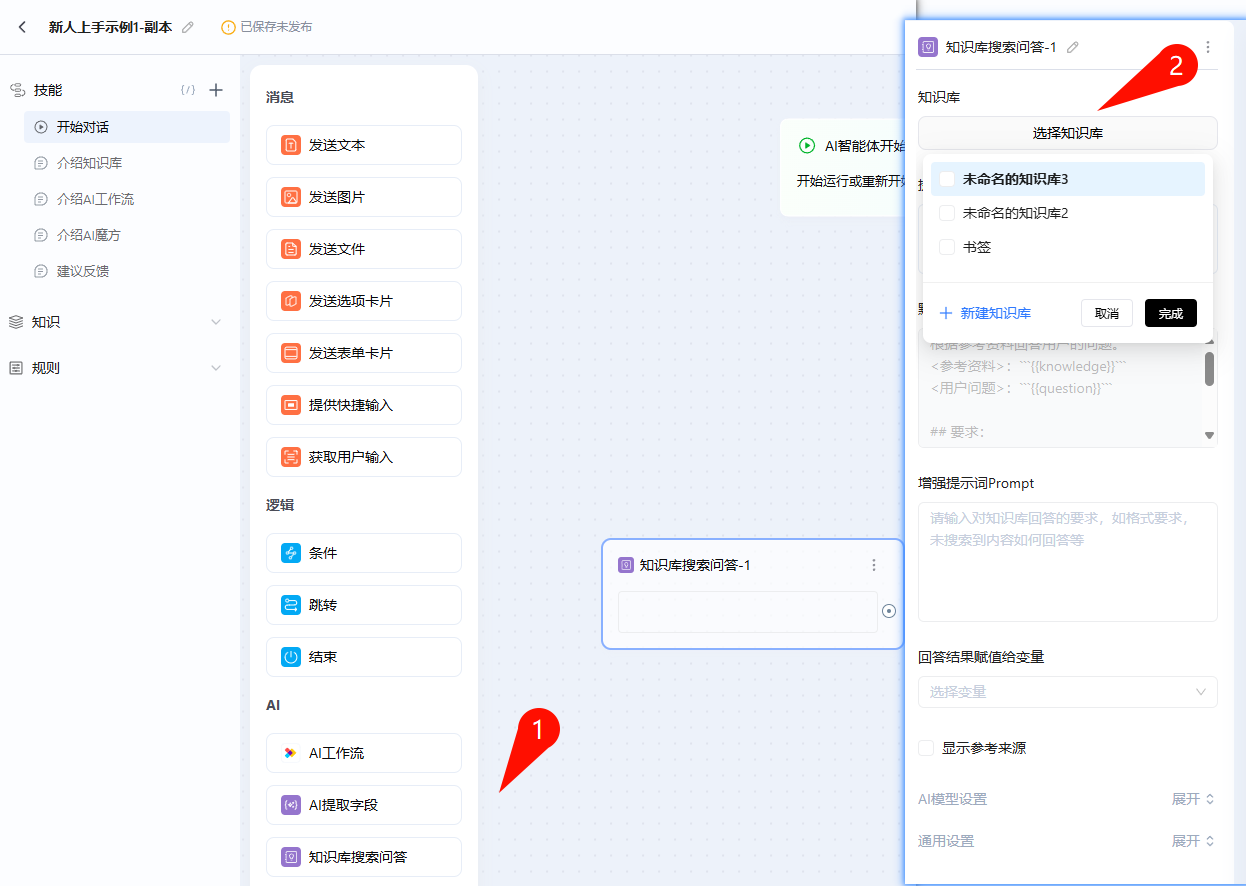Click the 书签 label in the list

tap(977, 247)
